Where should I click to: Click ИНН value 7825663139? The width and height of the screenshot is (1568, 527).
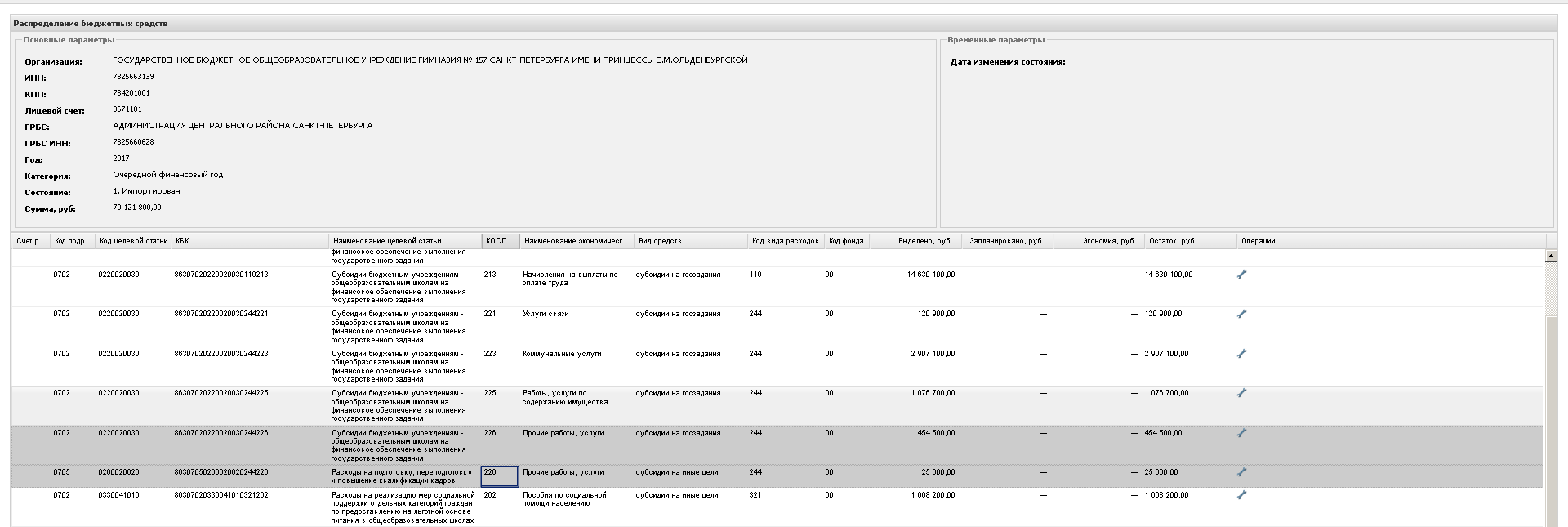tap(133, 77)
